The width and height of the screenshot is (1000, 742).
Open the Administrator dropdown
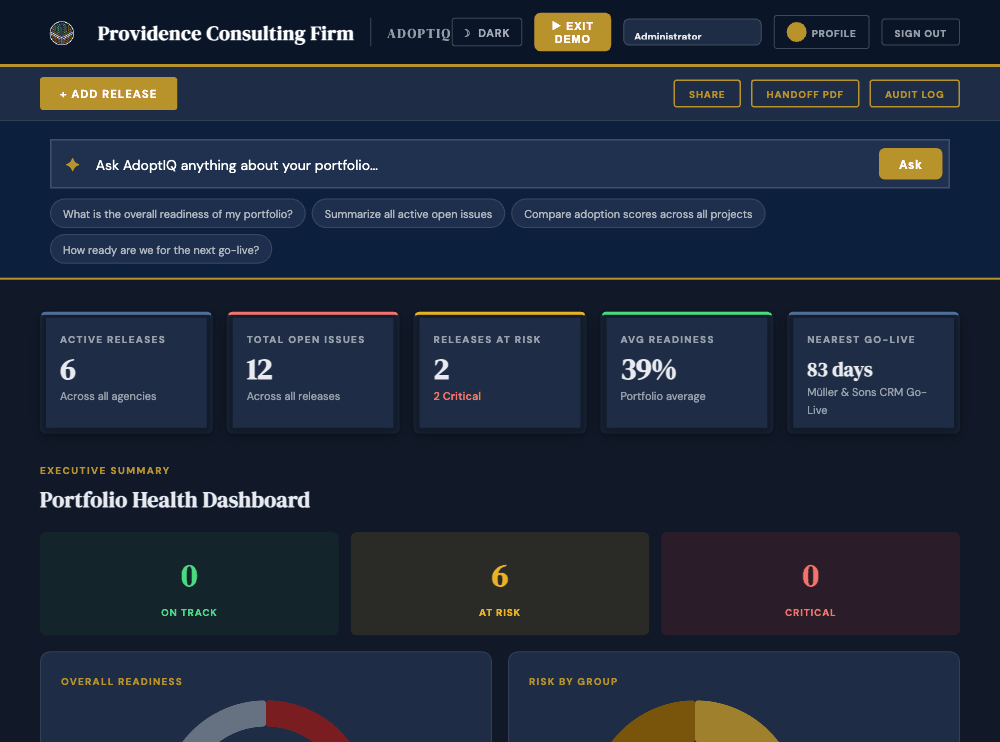tap(692, 31)
